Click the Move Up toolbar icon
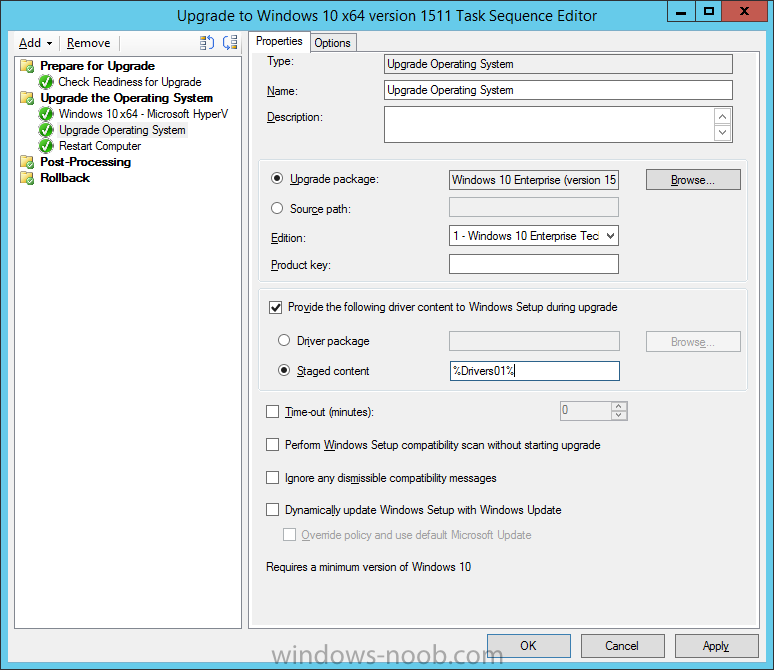 [x=207, y=43]
